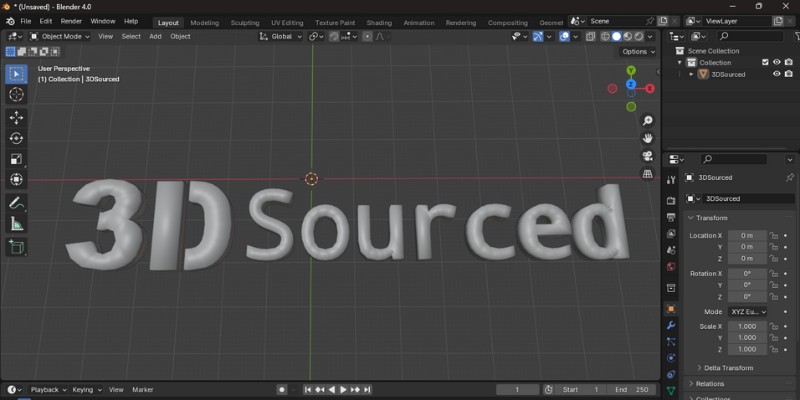Open the Object Mode dropdown
Screen dimensions: 800x400
tap(60, 36)
